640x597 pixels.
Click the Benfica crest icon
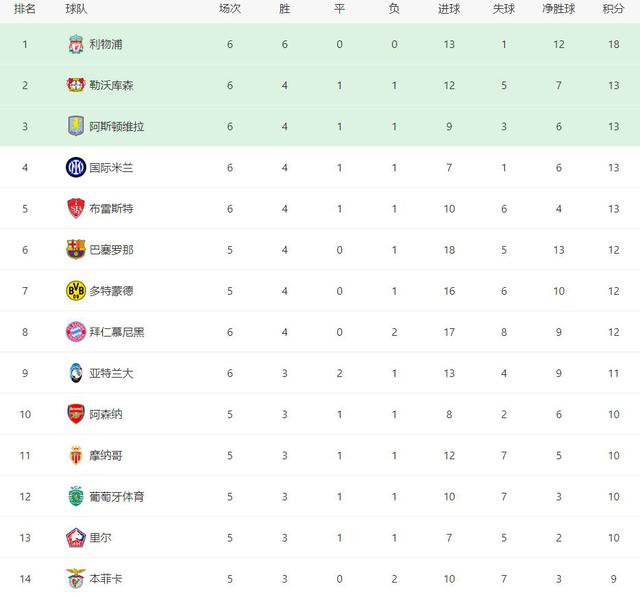click(76, 578)
